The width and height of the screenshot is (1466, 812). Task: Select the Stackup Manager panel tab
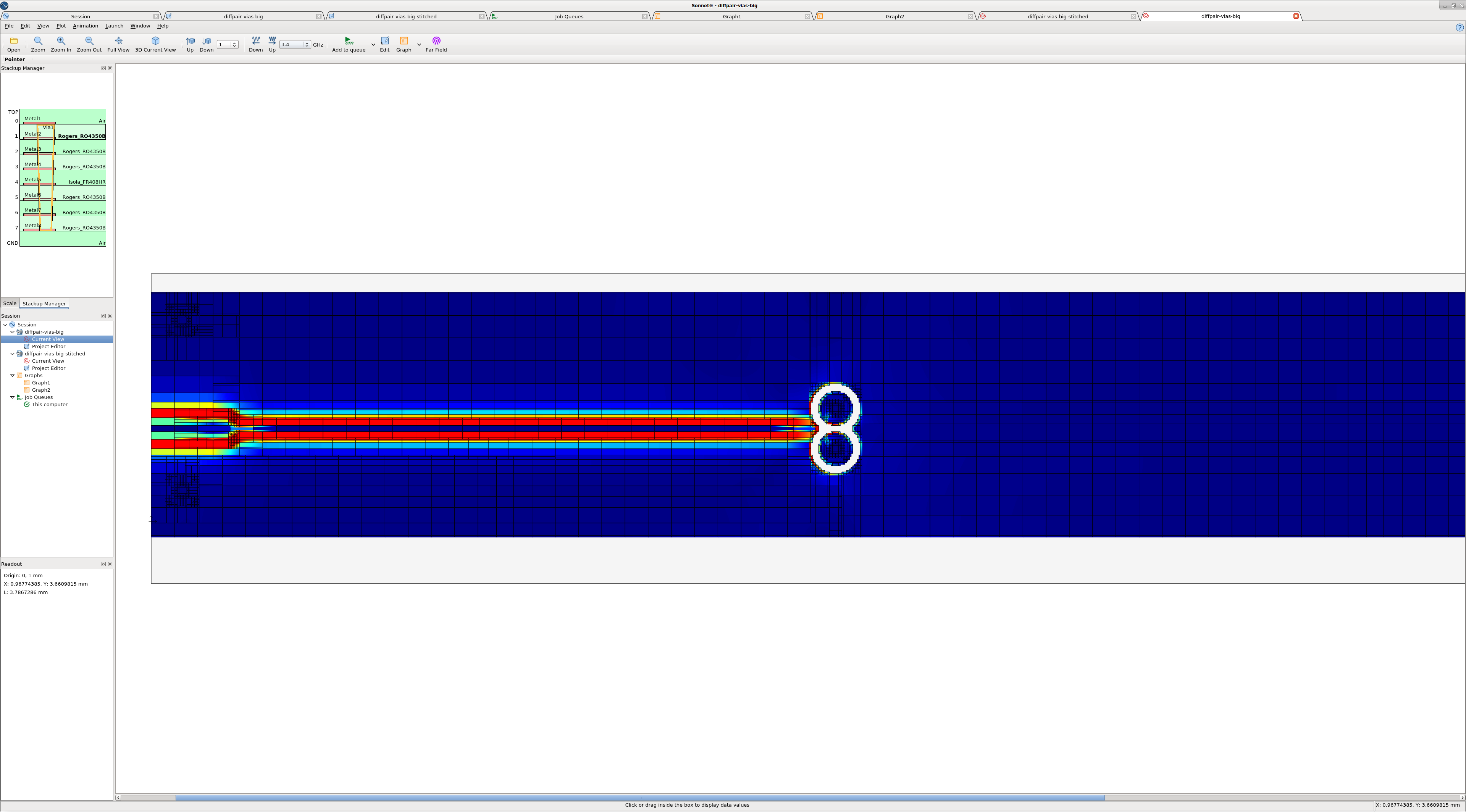click(x=44, y=304)
